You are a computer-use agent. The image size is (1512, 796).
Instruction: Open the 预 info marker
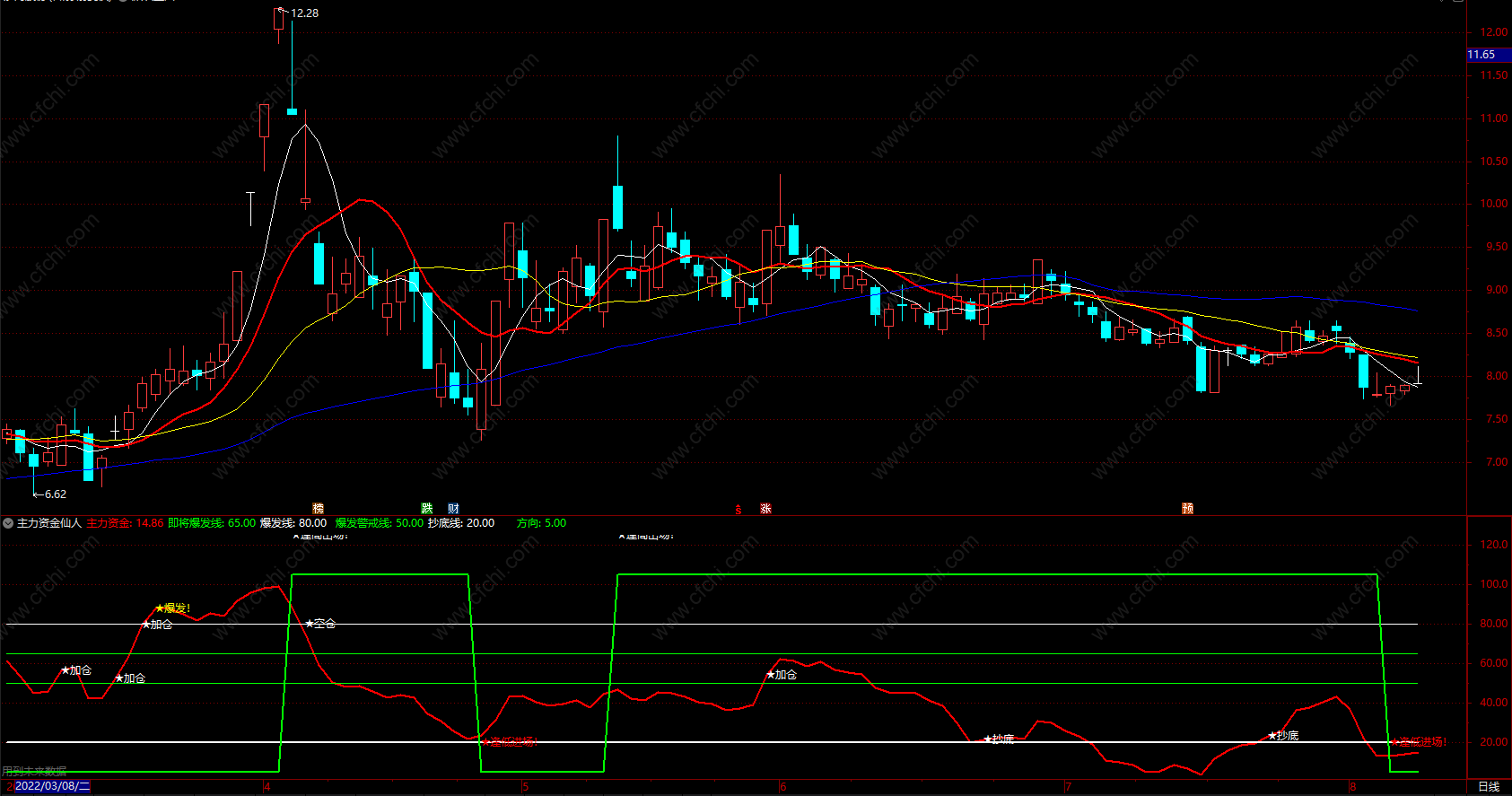click(1187, 509)
